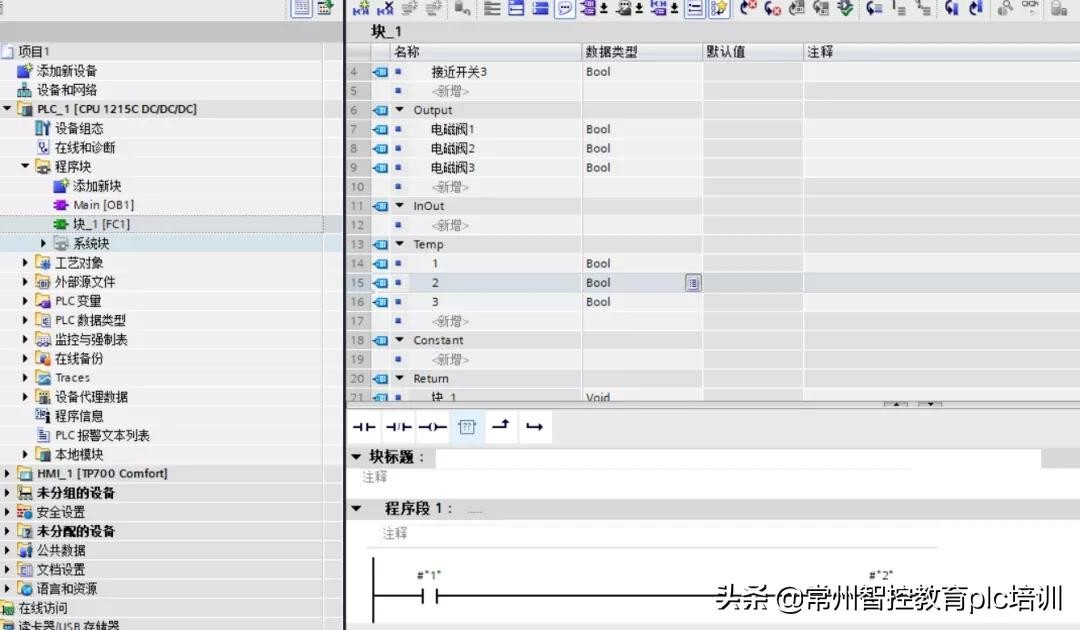The image size is (1080, 630).
Task: Open data type picker for Temp variable 2
Action: tap(692, 283)
